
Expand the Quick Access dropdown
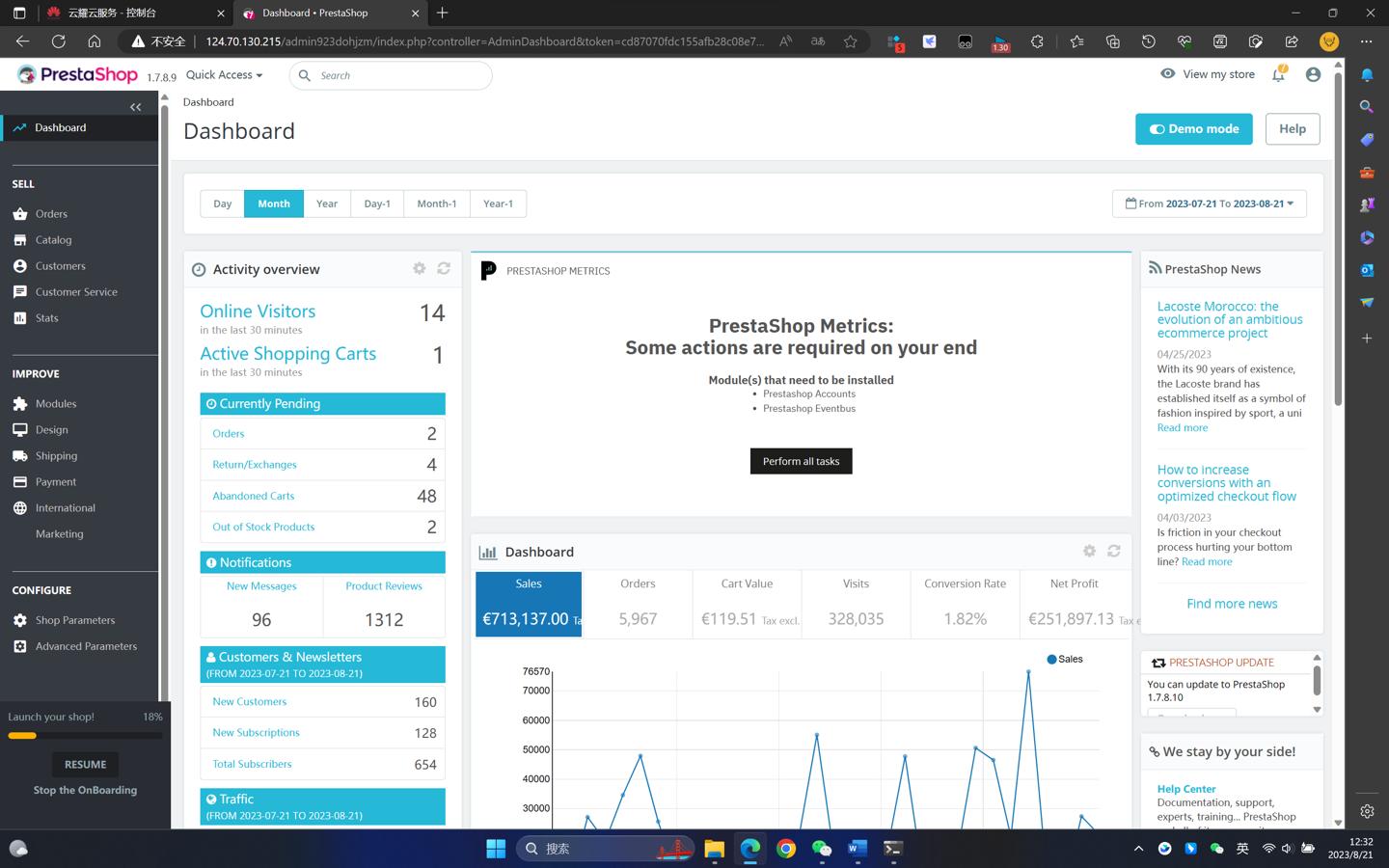click(224, 75)
